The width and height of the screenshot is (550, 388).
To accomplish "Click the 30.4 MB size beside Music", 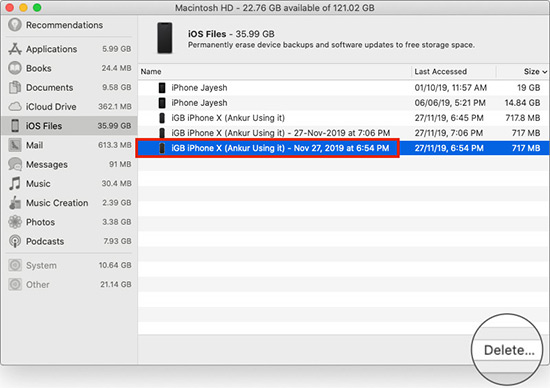I will click(x=116, y=183).
